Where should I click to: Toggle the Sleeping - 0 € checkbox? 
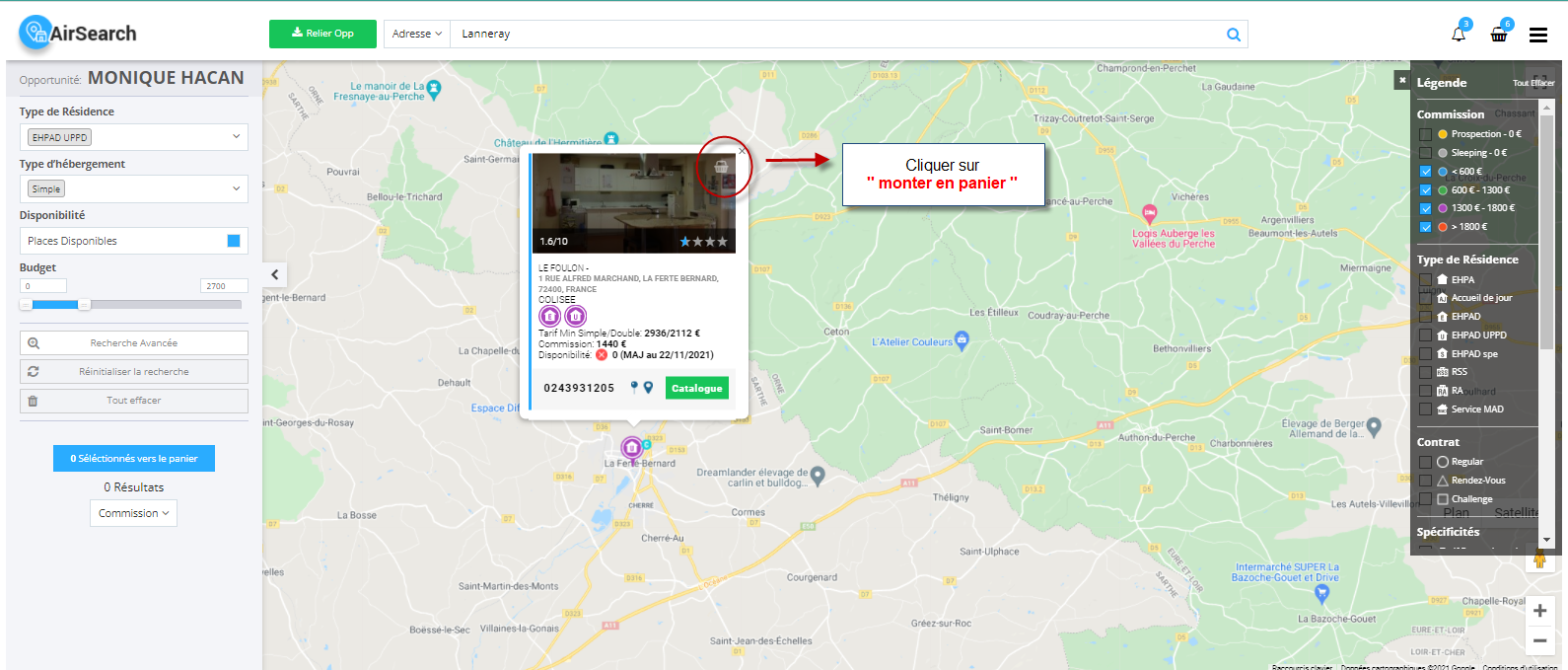click(x=1425, y=153)
